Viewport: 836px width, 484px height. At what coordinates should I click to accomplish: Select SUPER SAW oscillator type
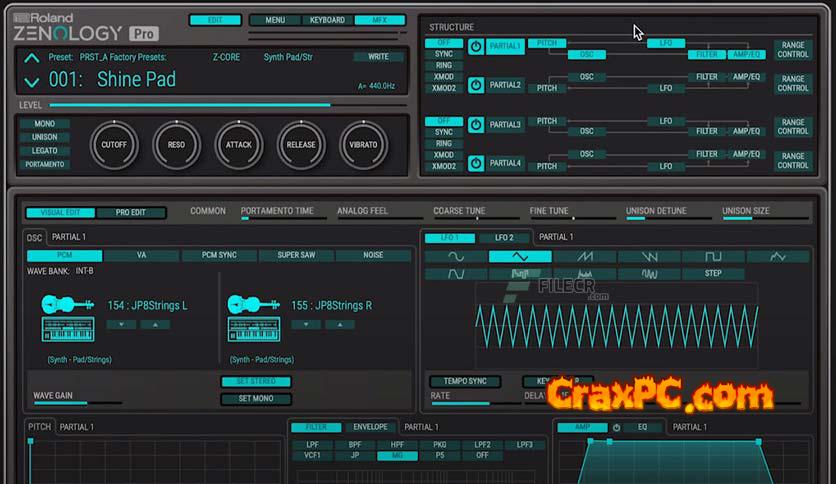click(296, 255)
